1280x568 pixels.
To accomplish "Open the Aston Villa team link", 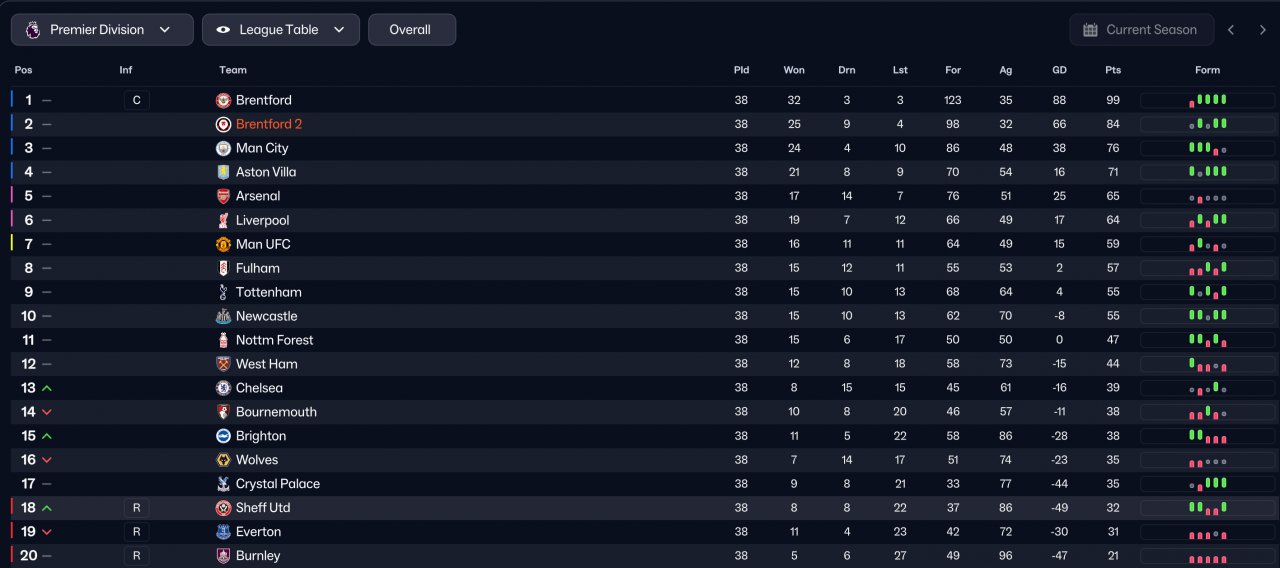I will click(x=266, y=172).
